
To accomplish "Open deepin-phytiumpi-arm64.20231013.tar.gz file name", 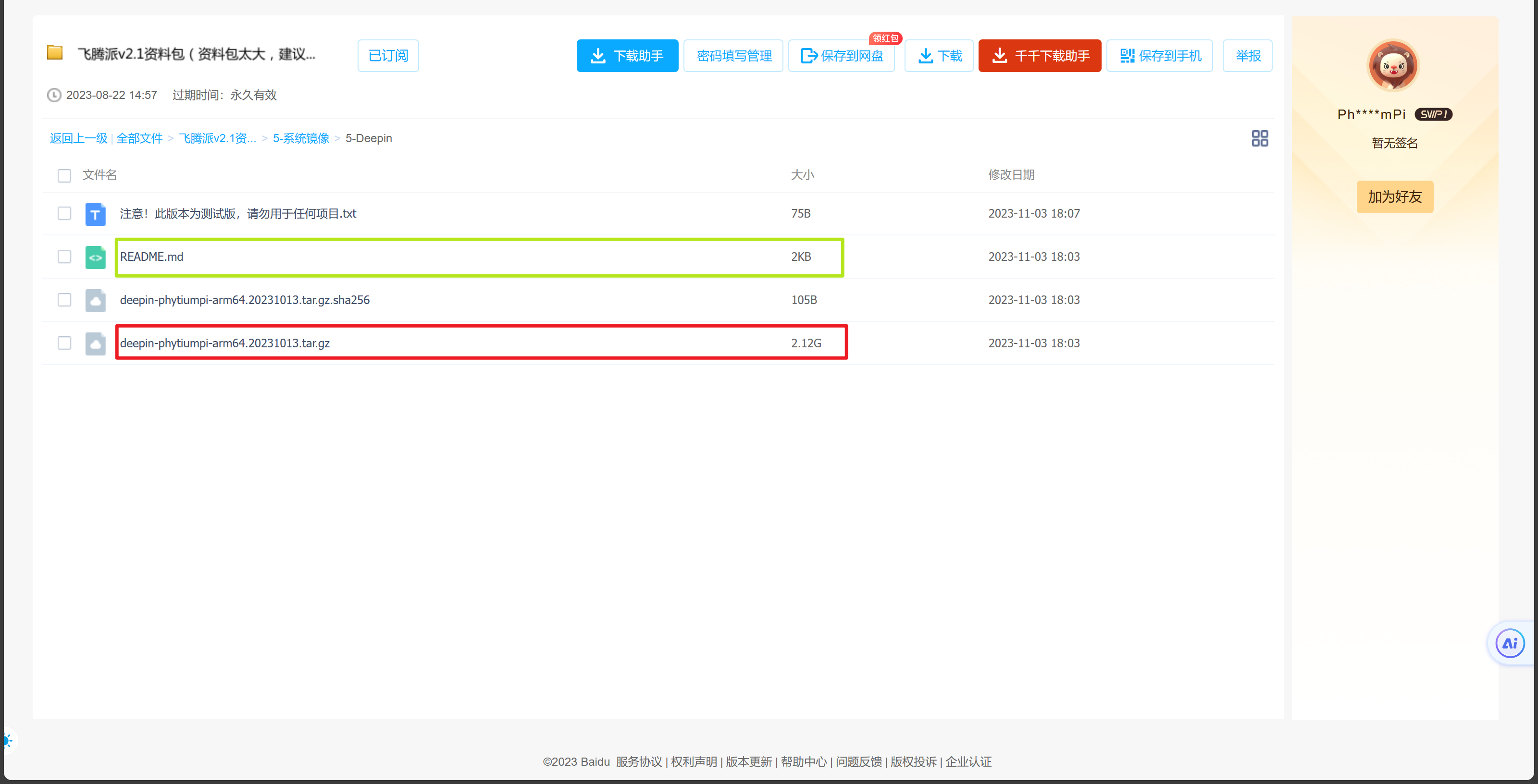I will pos(225,343).
